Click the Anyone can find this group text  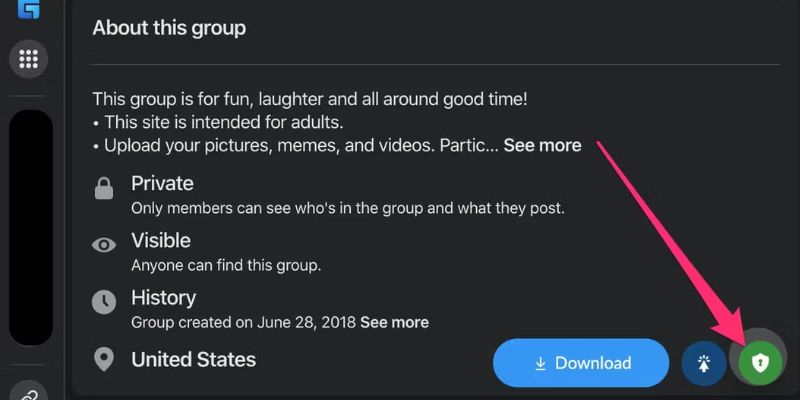(226, 266)
